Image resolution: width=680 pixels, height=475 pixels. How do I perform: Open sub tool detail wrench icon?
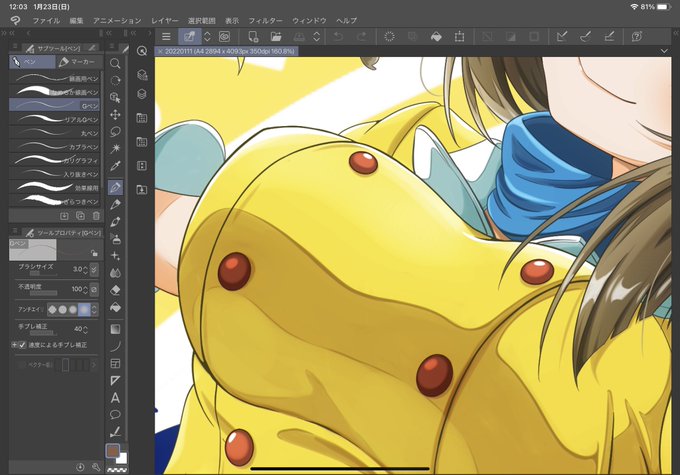(x=96, y=467)
